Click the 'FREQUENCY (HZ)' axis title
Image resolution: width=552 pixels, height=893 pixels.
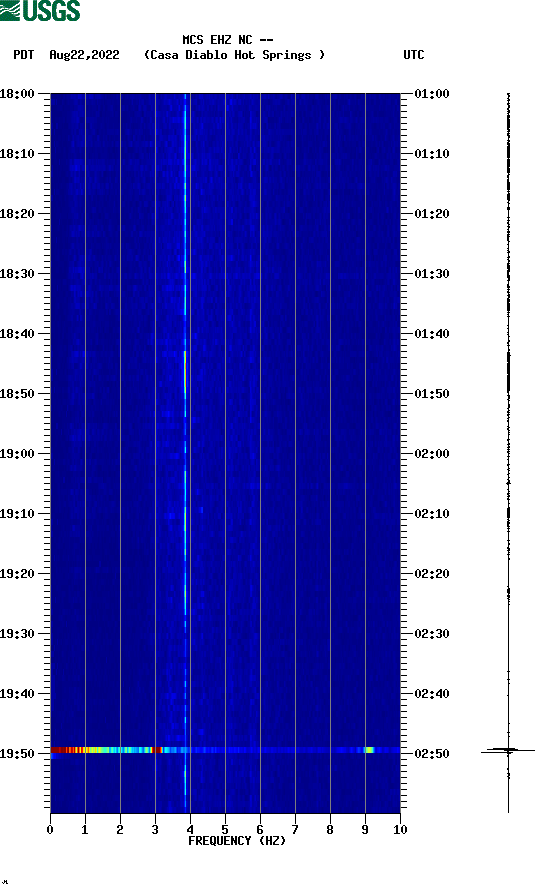237,841
